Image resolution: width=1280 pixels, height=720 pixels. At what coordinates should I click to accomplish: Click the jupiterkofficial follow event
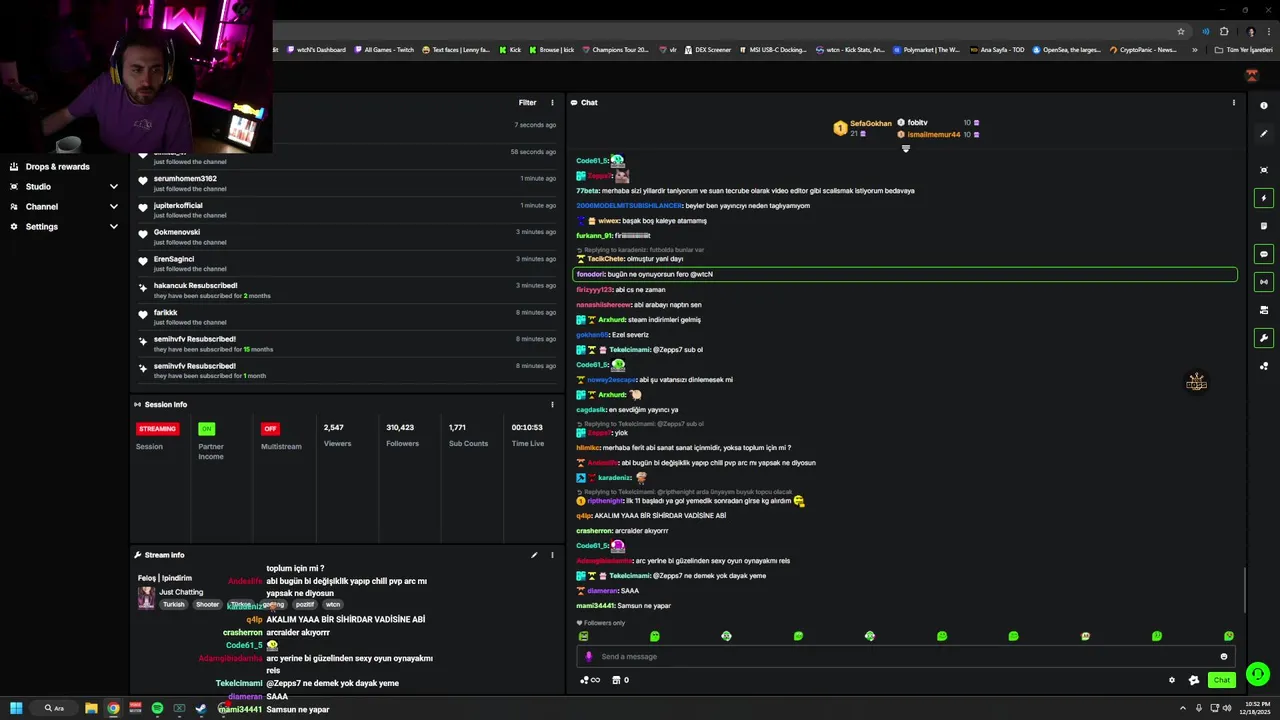click(x=348, y=210)
